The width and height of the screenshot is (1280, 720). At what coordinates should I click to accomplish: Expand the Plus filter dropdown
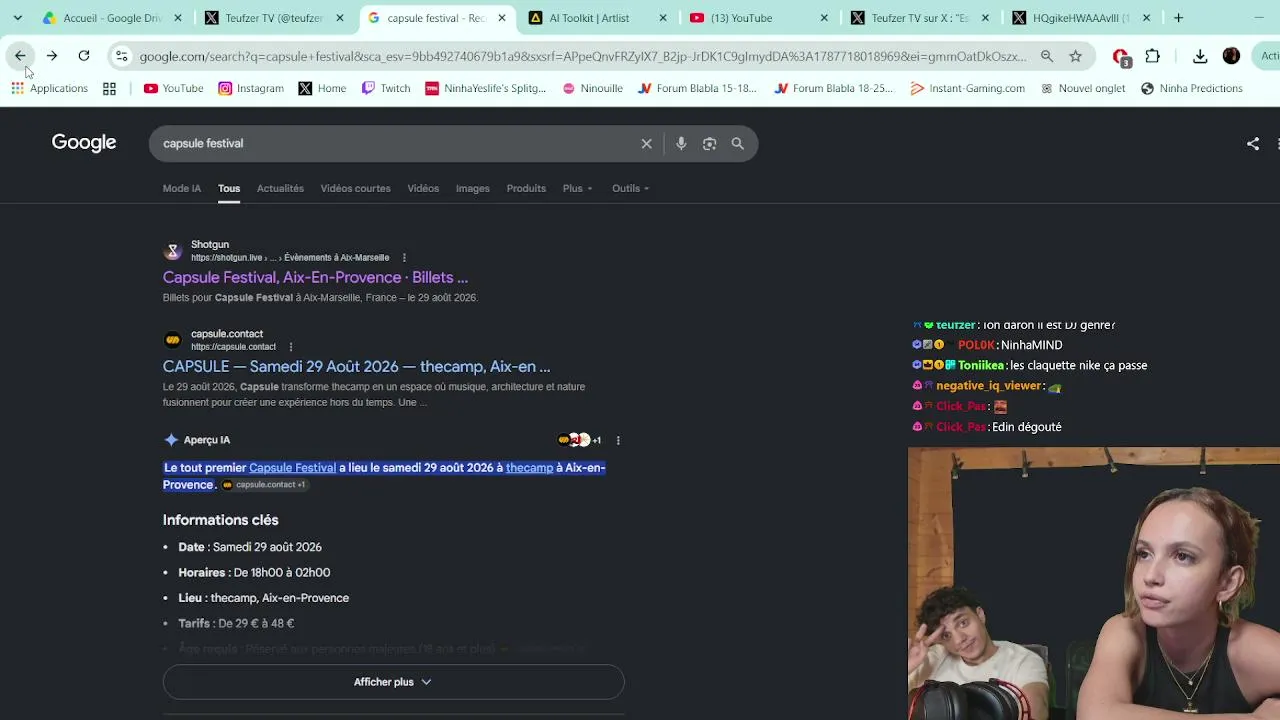click(578, 188)
